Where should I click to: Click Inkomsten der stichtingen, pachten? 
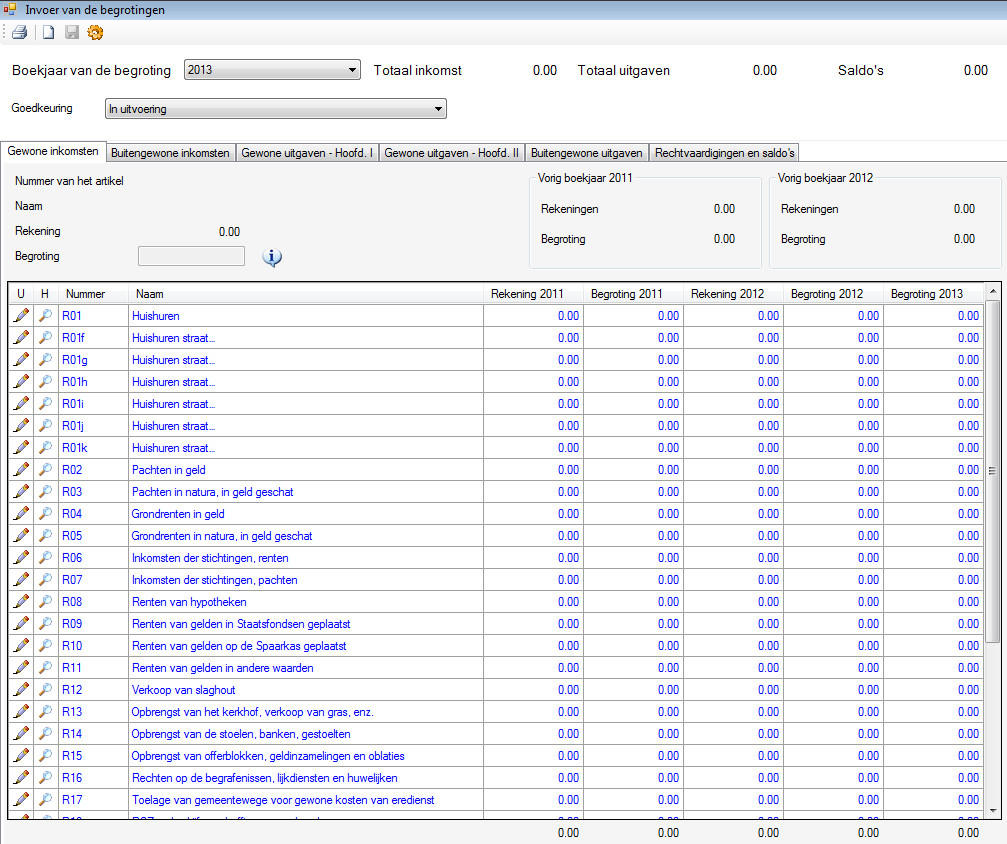215,580
